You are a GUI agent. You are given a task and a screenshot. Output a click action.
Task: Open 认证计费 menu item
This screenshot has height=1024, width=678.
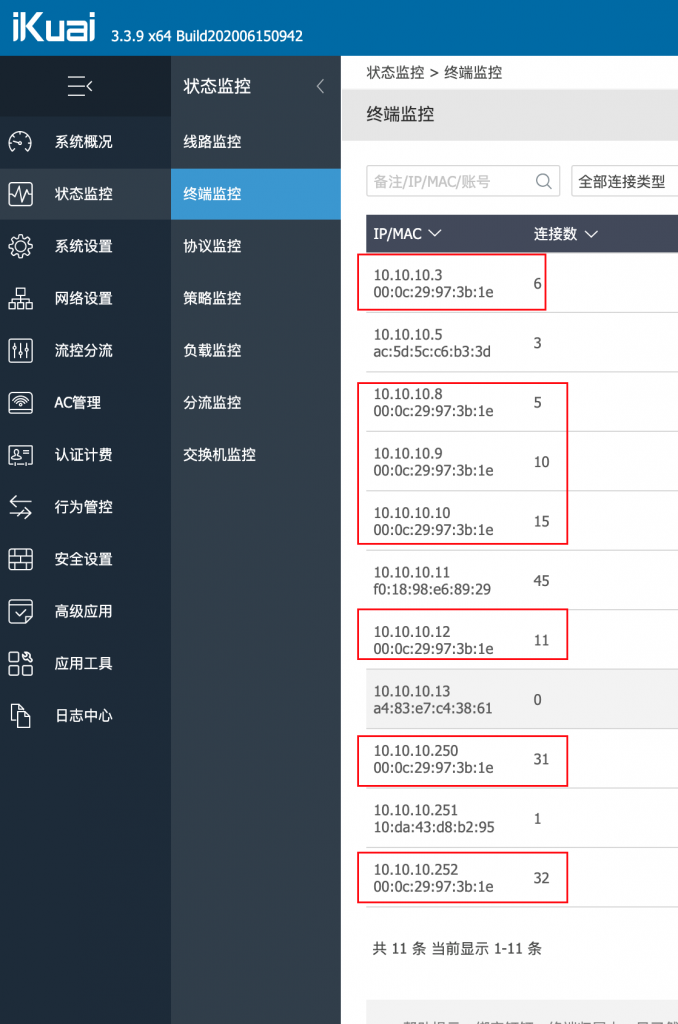pos(85,455)
